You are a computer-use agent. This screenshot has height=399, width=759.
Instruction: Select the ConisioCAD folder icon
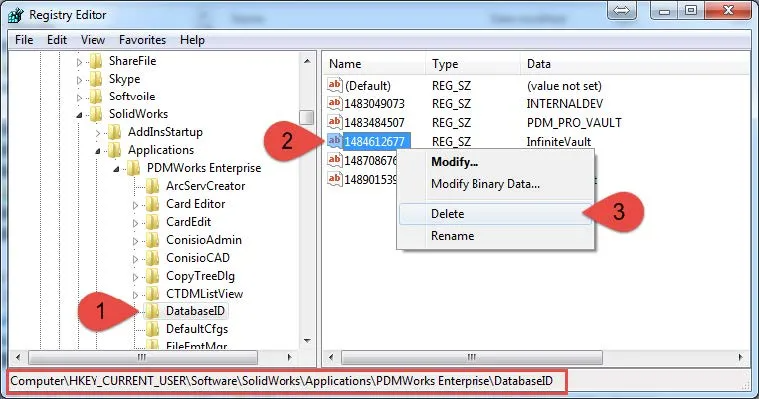pyautogui.click(x=152, y=258)
